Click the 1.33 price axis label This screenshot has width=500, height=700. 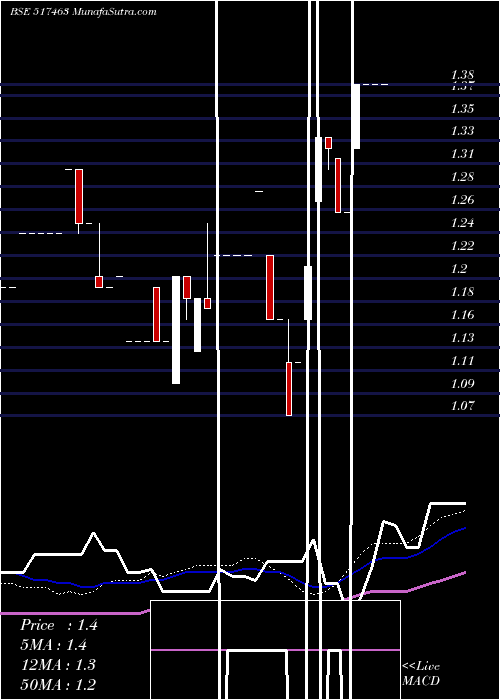tap(462, 131)
